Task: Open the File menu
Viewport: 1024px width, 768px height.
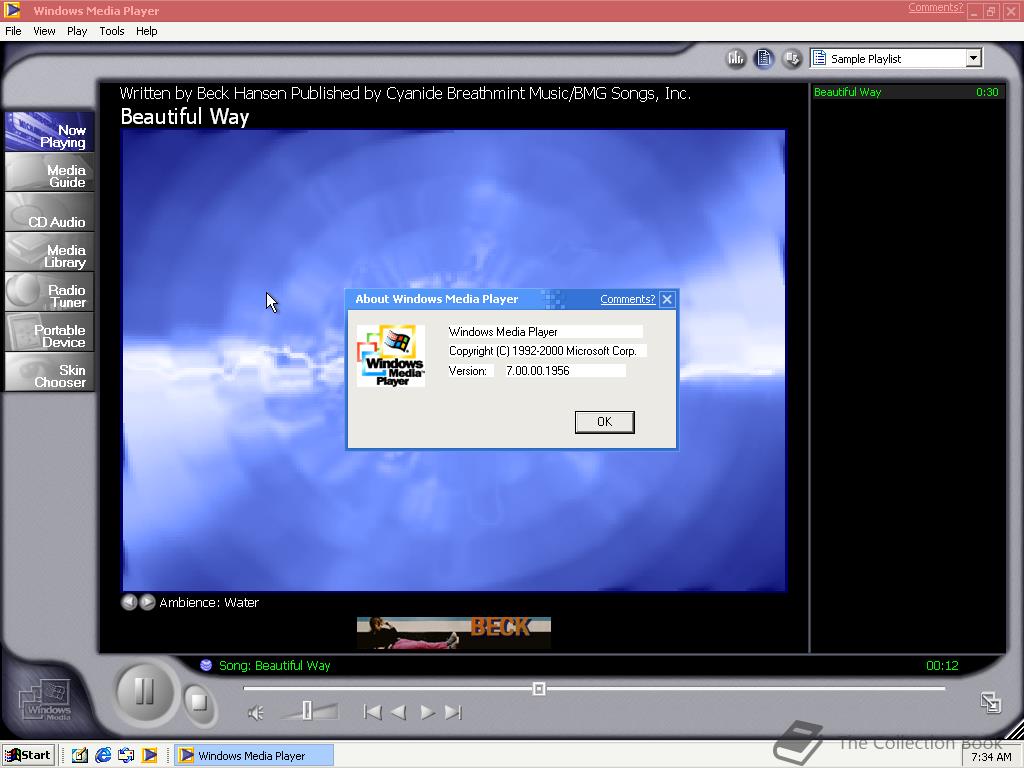Action: point(13,31)
